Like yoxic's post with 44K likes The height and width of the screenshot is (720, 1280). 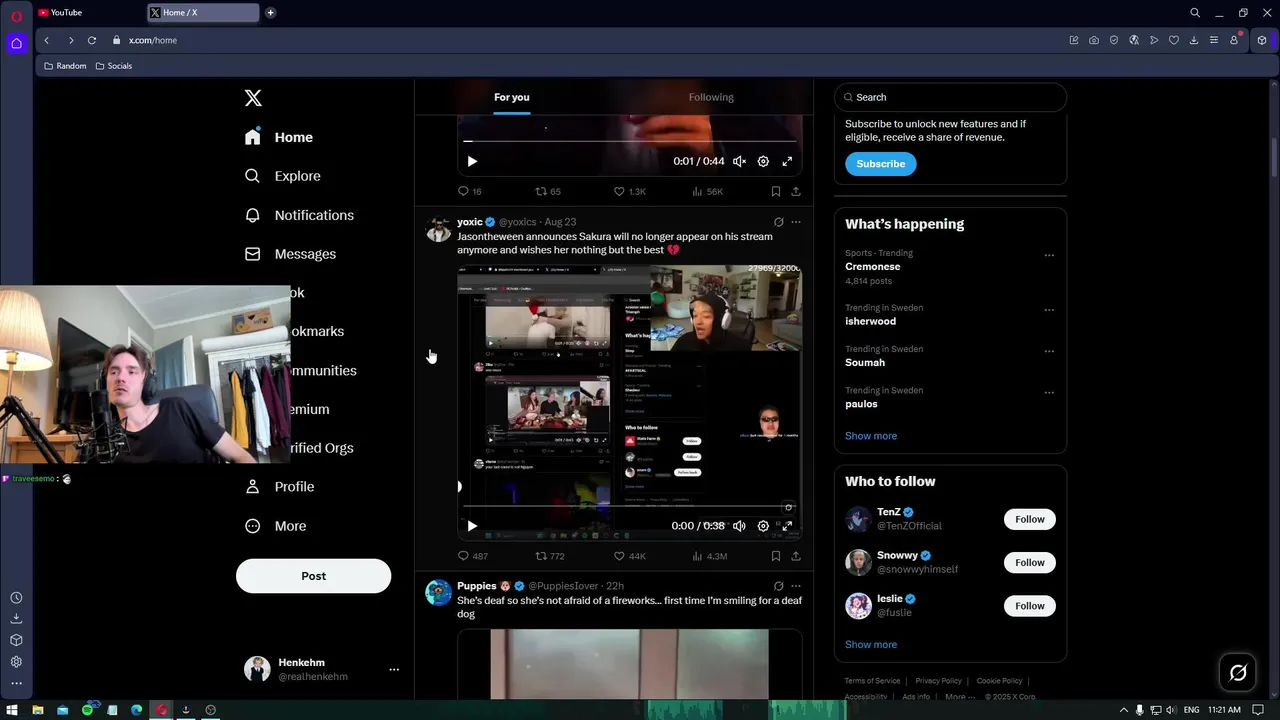[x=630, y=556]
